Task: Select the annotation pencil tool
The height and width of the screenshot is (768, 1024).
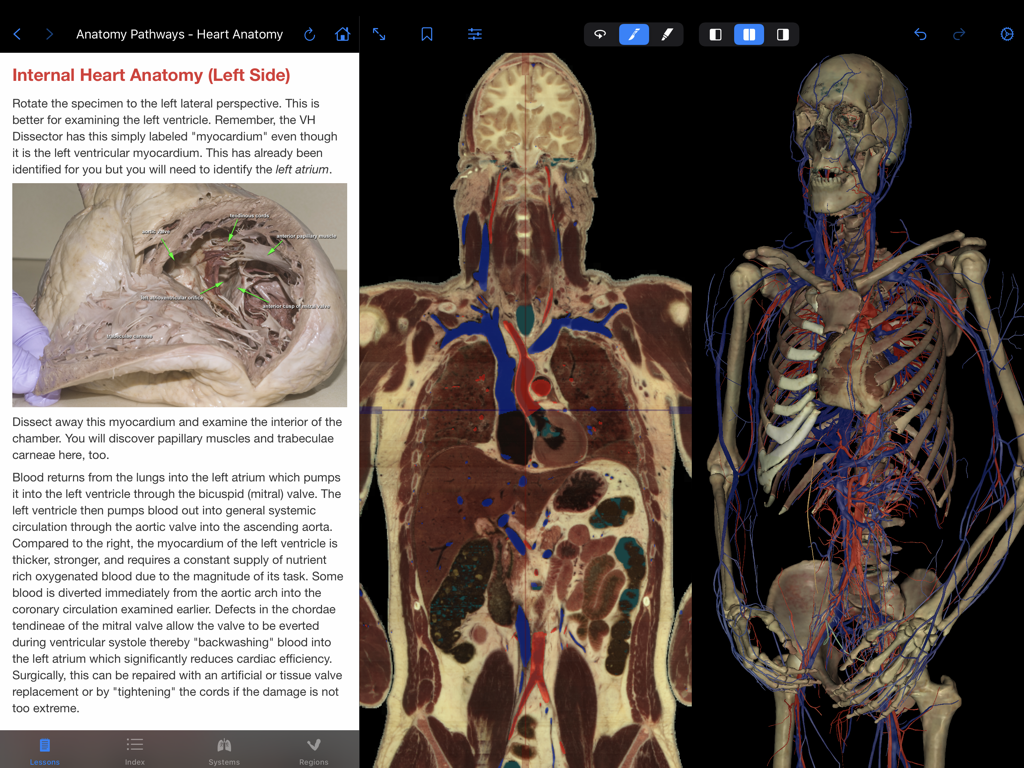Action: point(633,33)
